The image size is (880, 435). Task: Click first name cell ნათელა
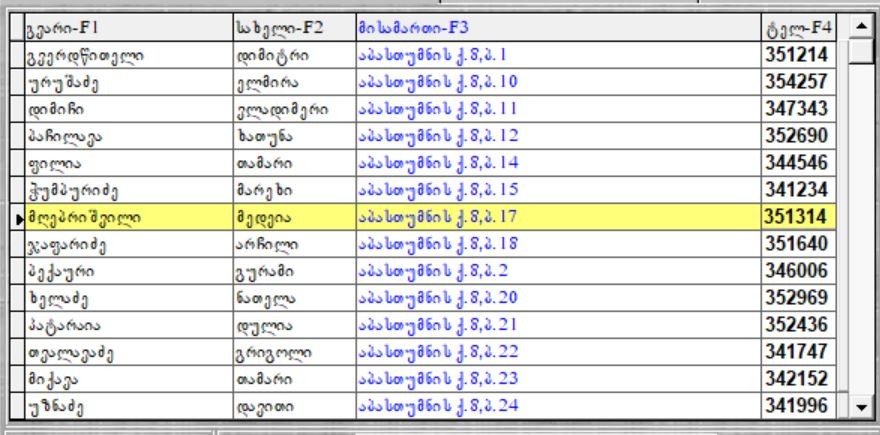click(x=295, y=297)
